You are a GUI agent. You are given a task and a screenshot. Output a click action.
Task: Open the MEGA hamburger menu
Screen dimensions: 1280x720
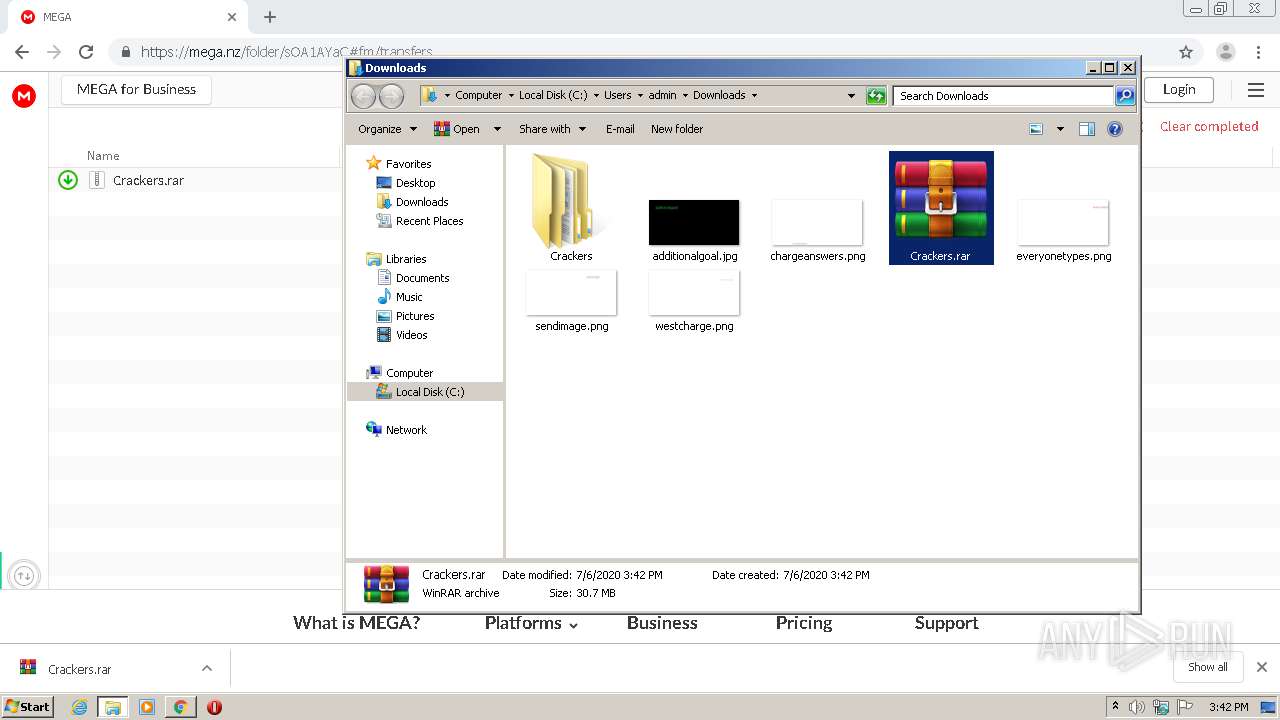pyautogui.click(x=1256, y=90)
